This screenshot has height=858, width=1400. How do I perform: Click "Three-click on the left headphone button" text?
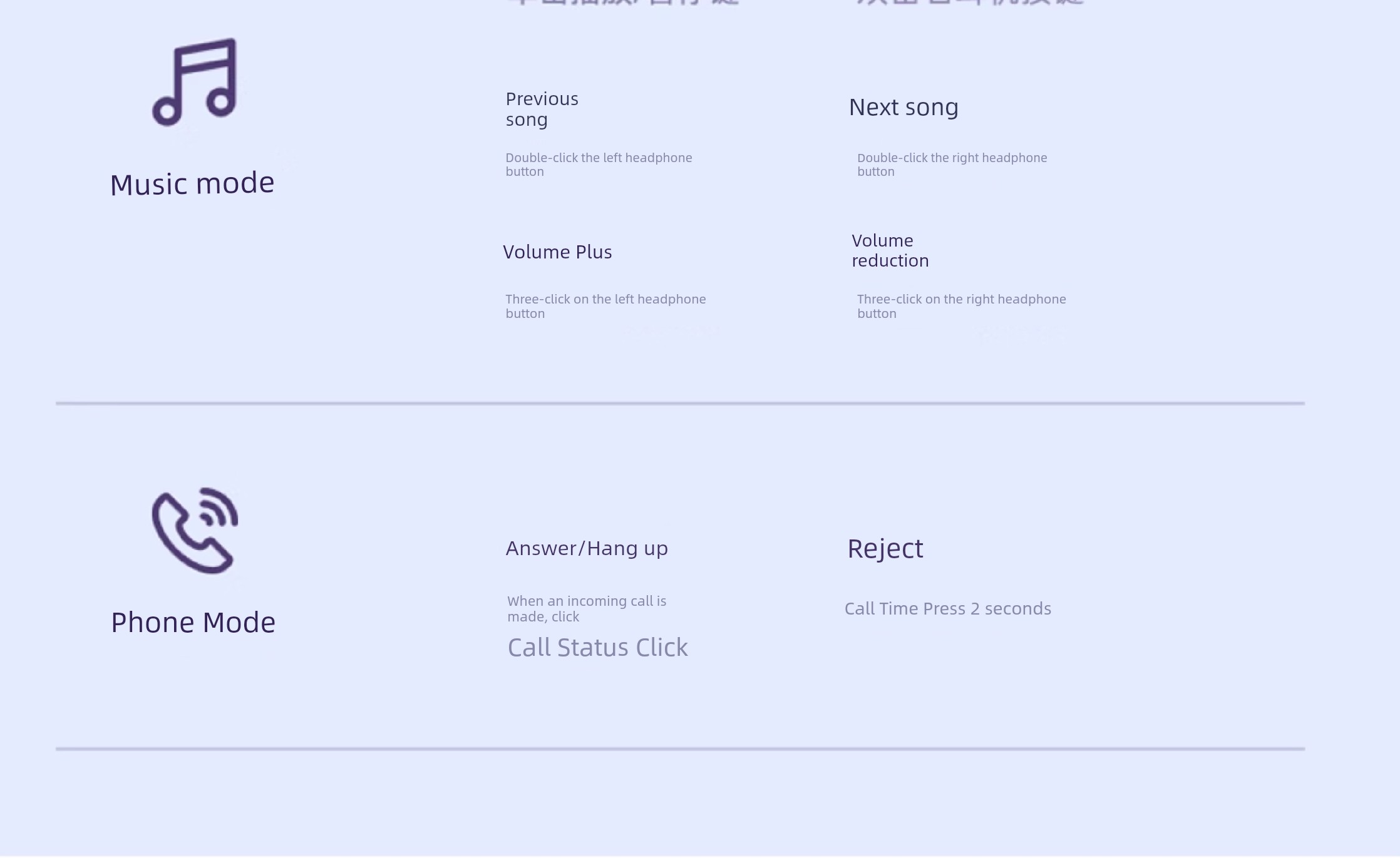pos(605,306)
